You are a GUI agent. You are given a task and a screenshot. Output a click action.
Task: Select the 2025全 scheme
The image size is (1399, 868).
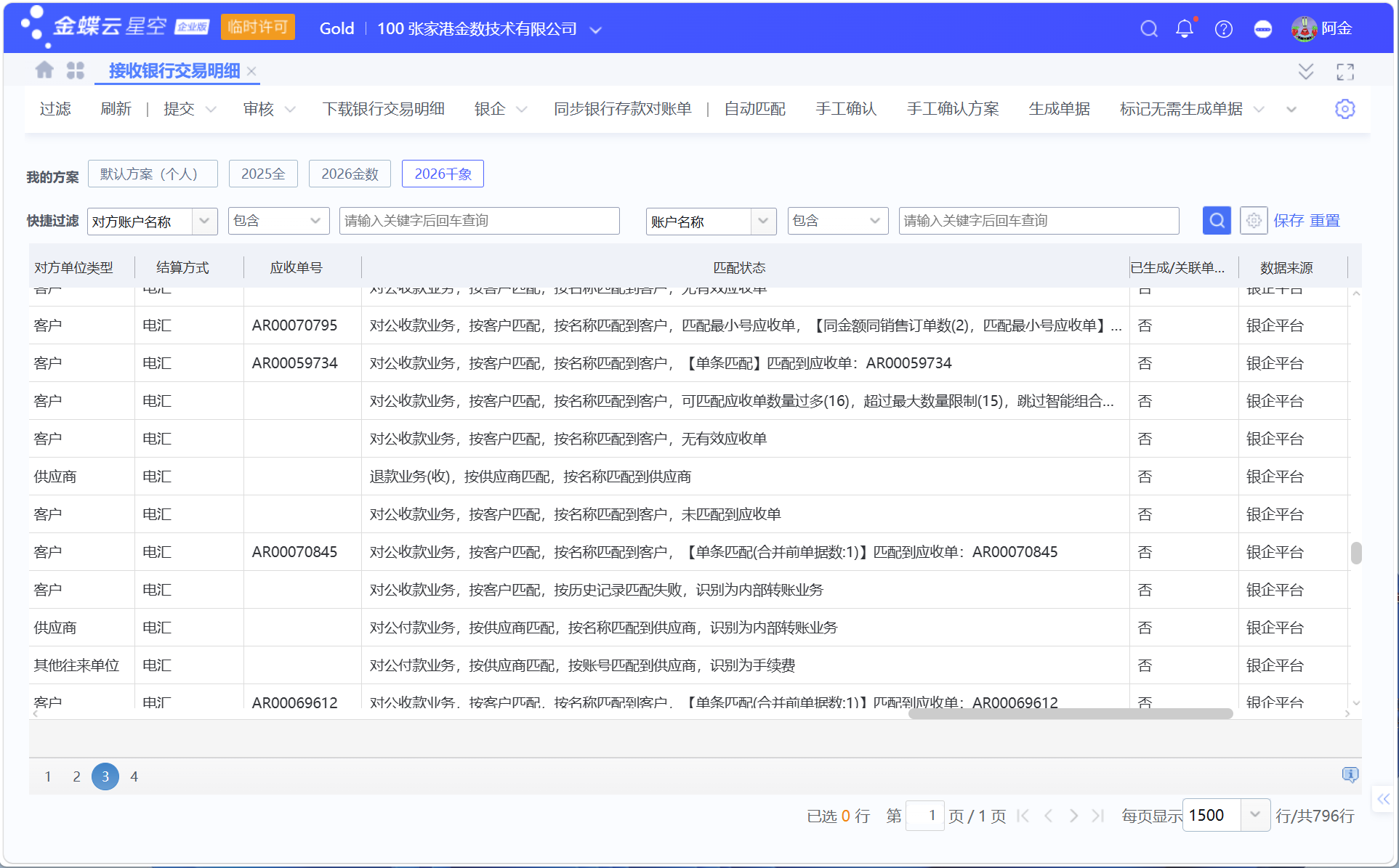tap(263, 174)
